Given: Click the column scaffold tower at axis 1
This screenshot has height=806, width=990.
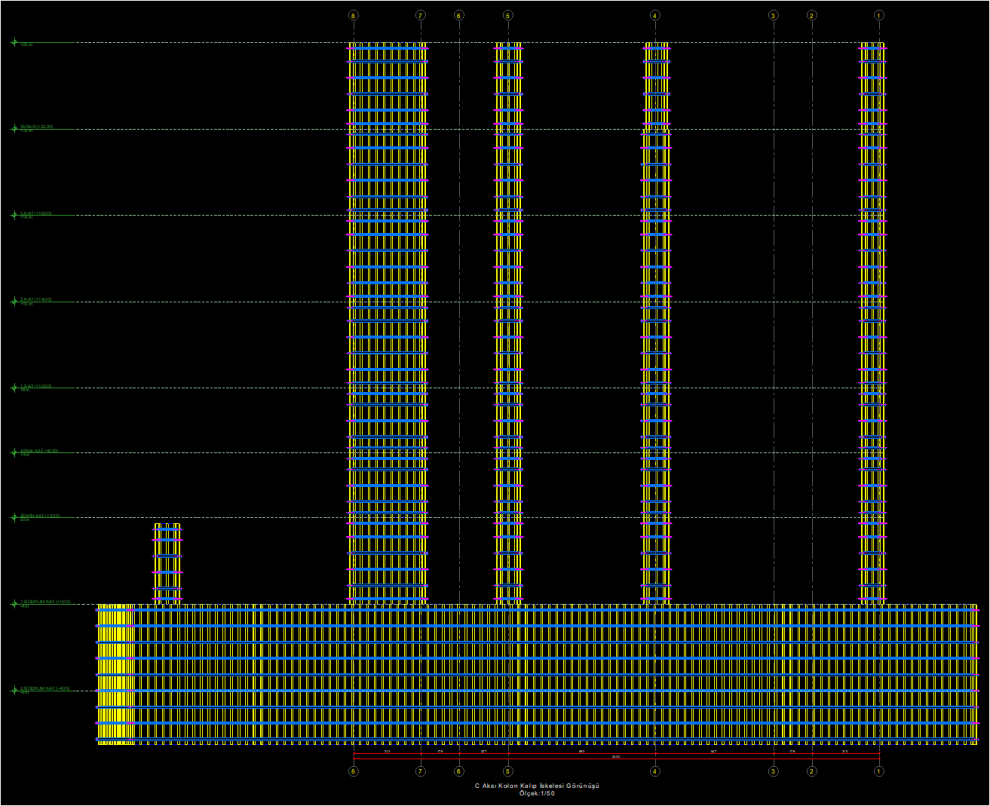Looking at the screenshot, I should click(x=873, y=320).
